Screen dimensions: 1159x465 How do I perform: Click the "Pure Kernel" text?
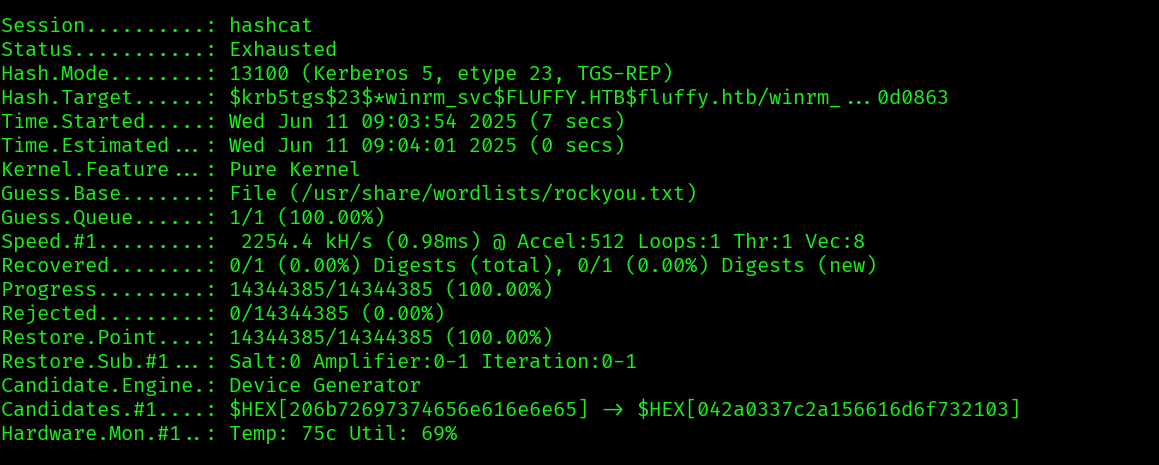[x=295, y=169]
